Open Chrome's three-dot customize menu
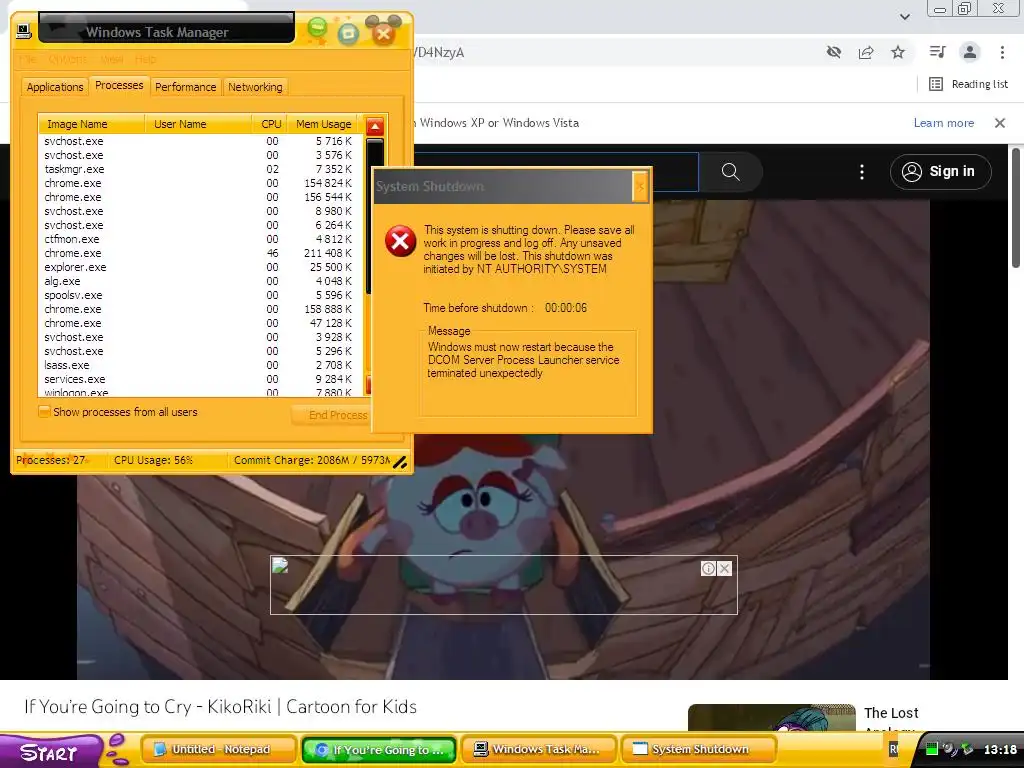This screenshot has height=768, width=1024. click(1002, 52)
